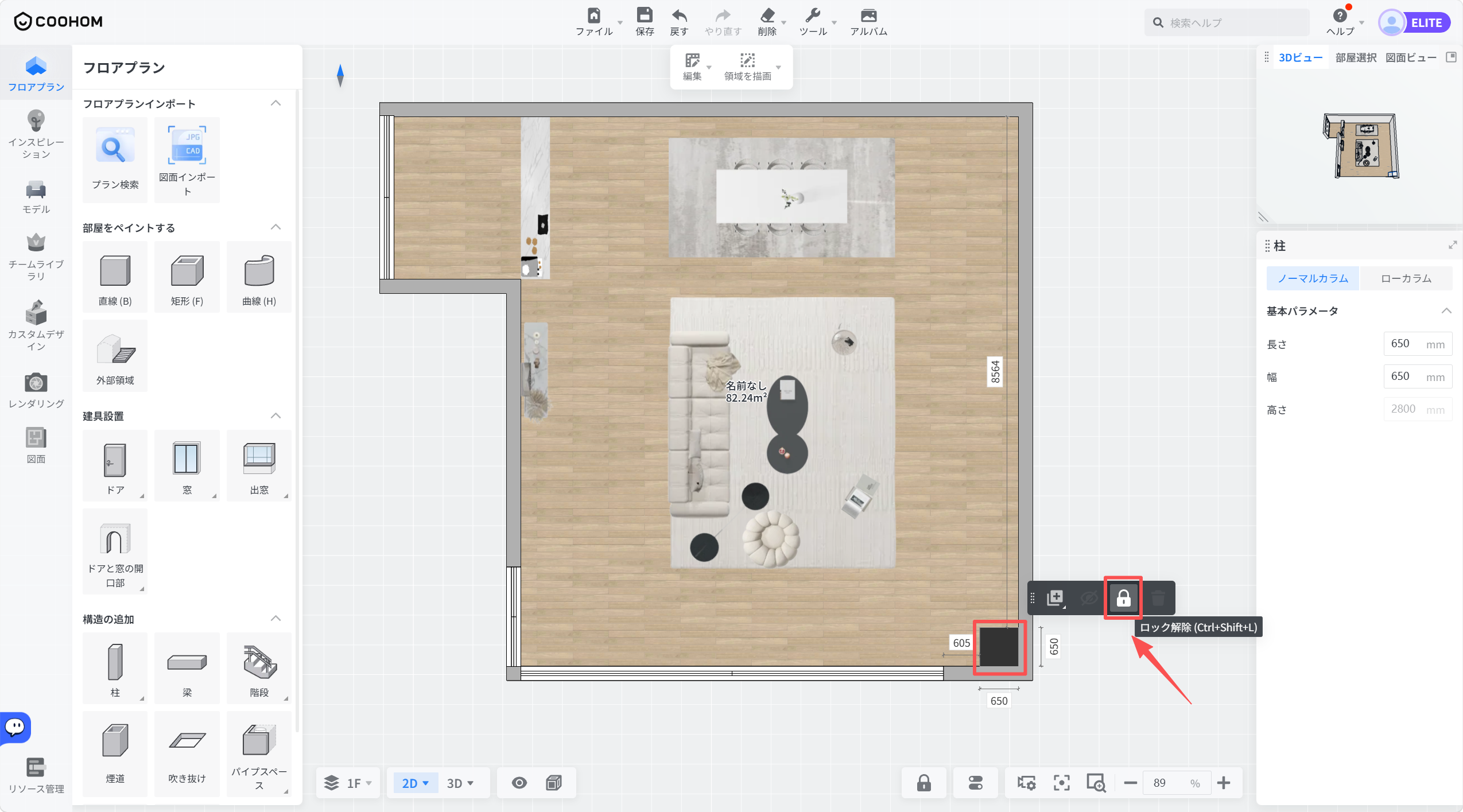Open the モデル sidebar section

click(x=36, y=197)
